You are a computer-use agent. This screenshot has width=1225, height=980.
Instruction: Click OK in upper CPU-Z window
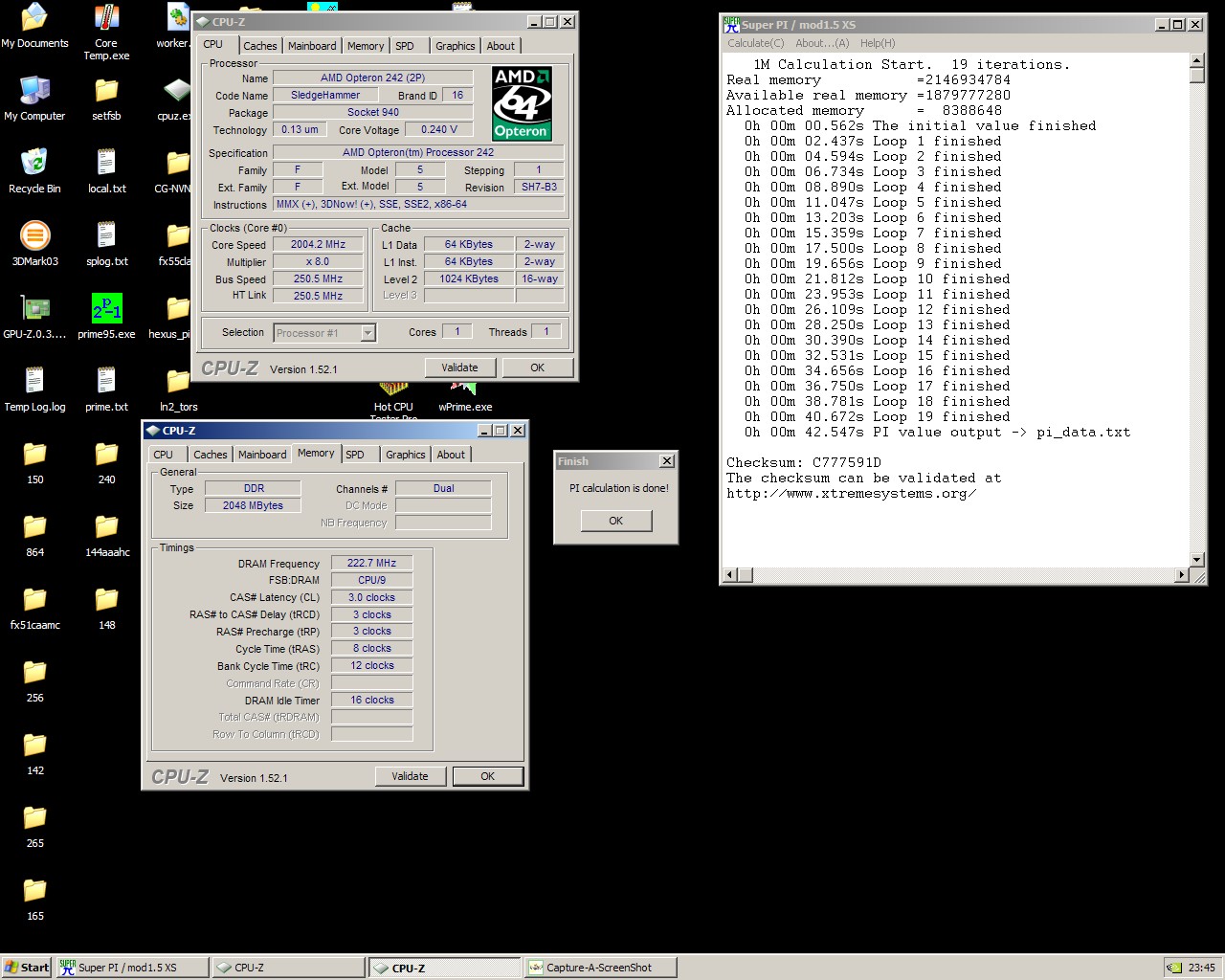point(538,367)
